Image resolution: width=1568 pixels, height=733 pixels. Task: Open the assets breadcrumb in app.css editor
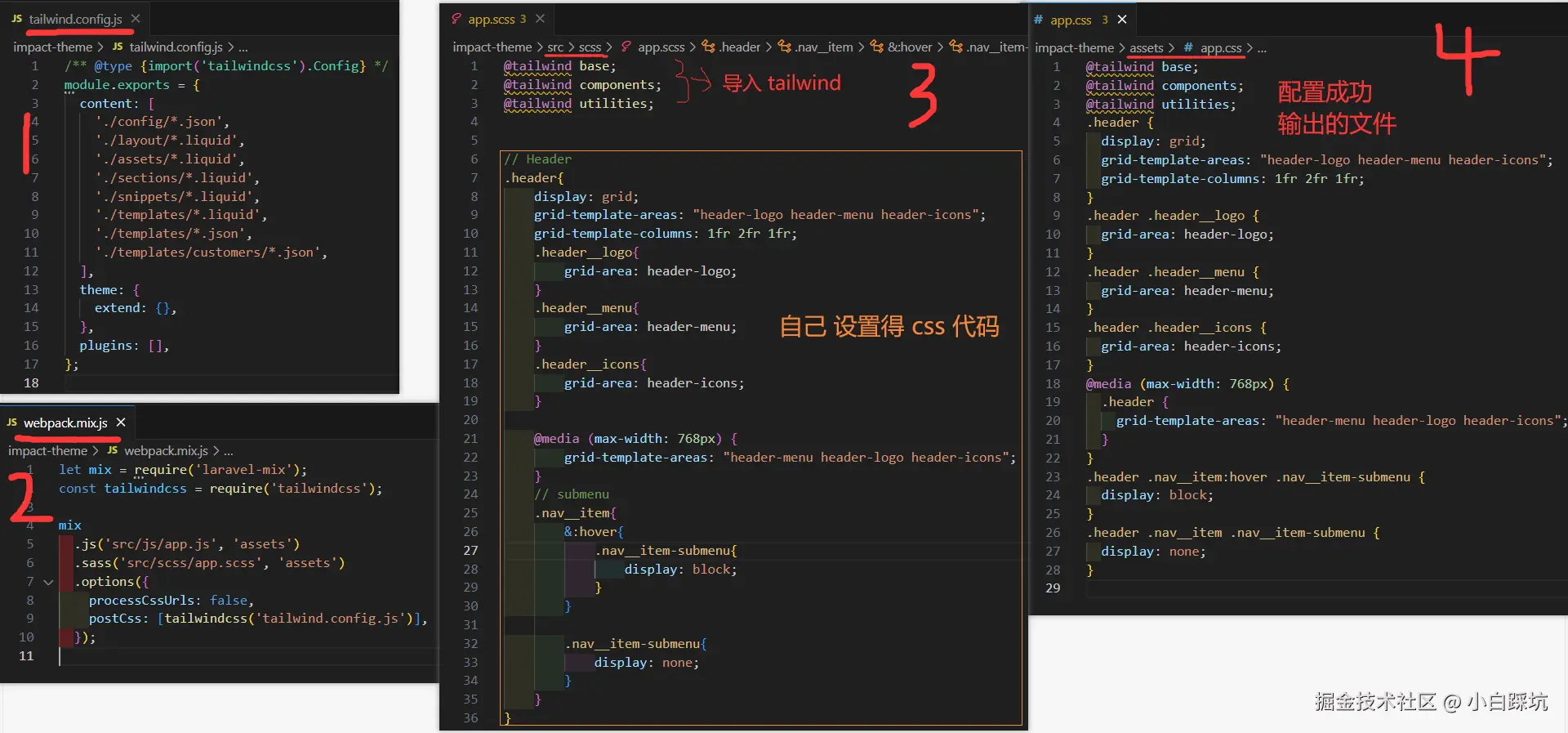click(1146, 48)
